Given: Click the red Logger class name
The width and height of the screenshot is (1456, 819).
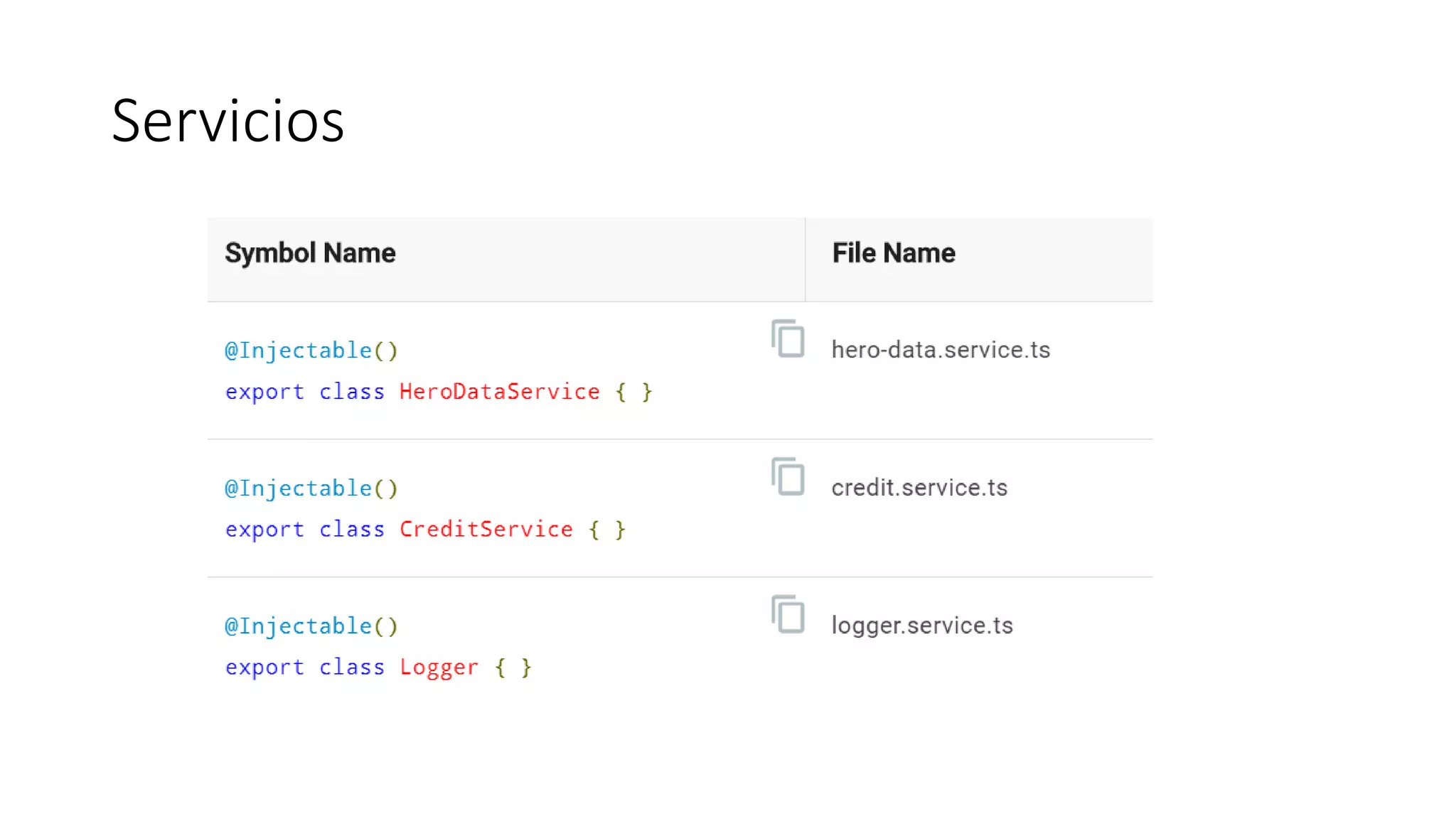Looking at the screenshot, I should pos(439,667).
